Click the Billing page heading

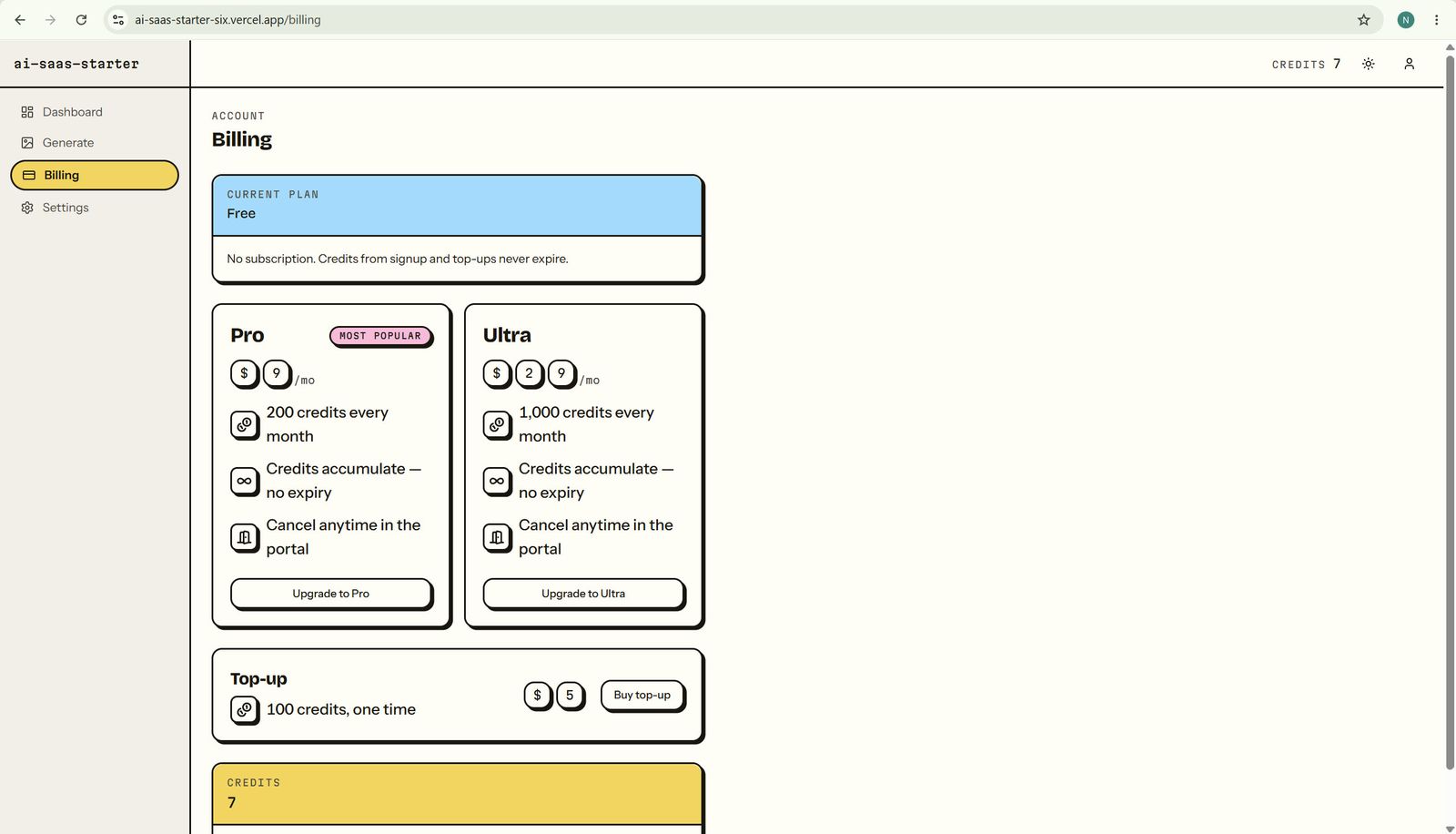tap(242, 139)
